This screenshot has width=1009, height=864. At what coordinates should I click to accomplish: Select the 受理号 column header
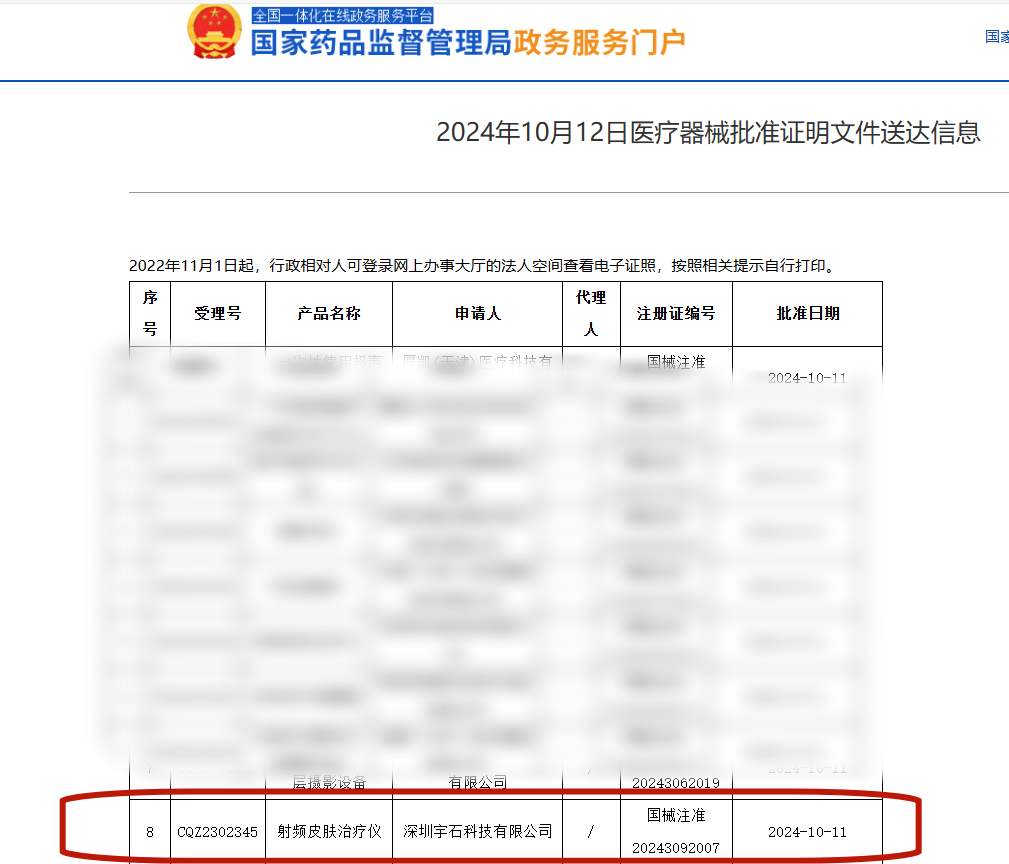[x=218, y=313]
